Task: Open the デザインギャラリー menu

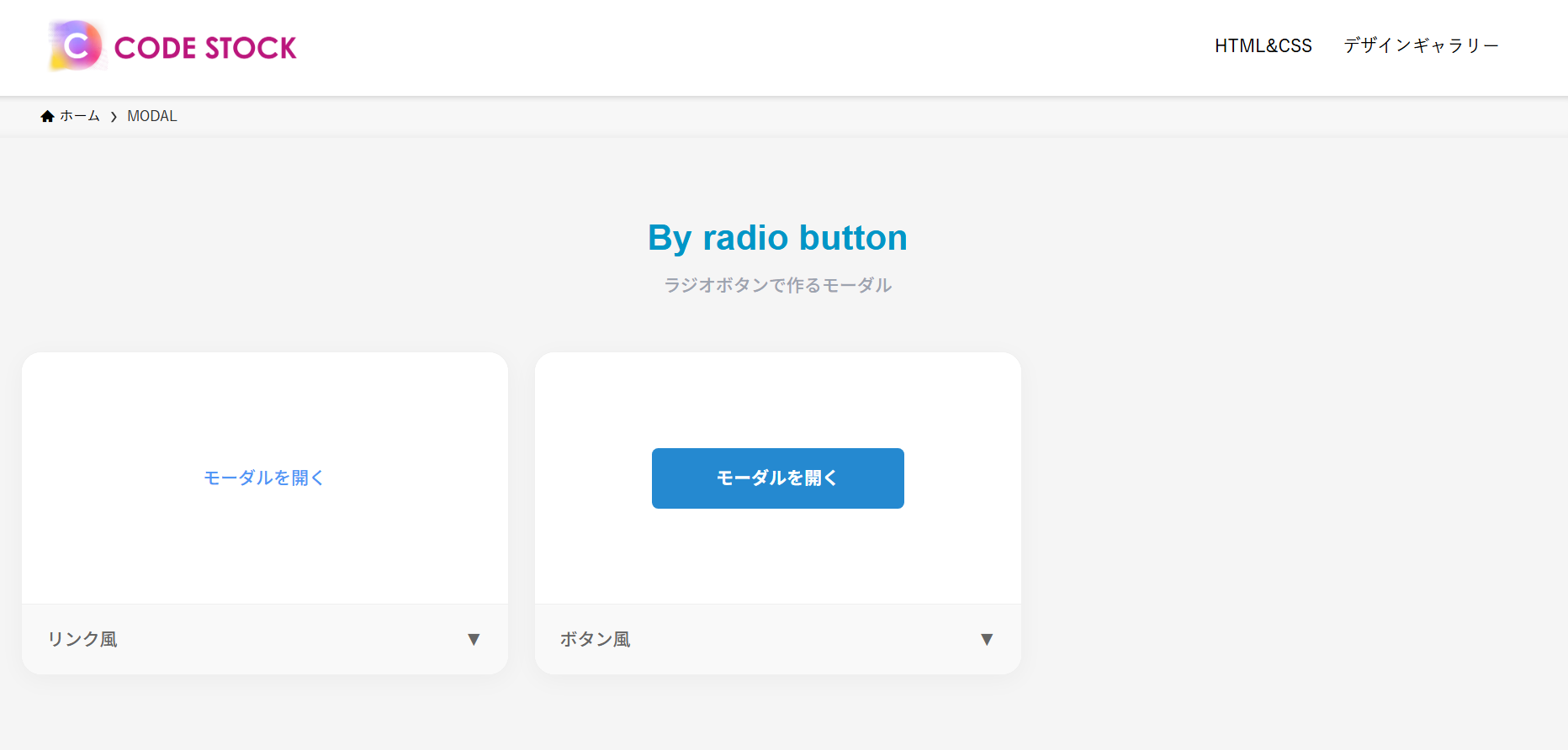Action: [x=1420, y=45]
